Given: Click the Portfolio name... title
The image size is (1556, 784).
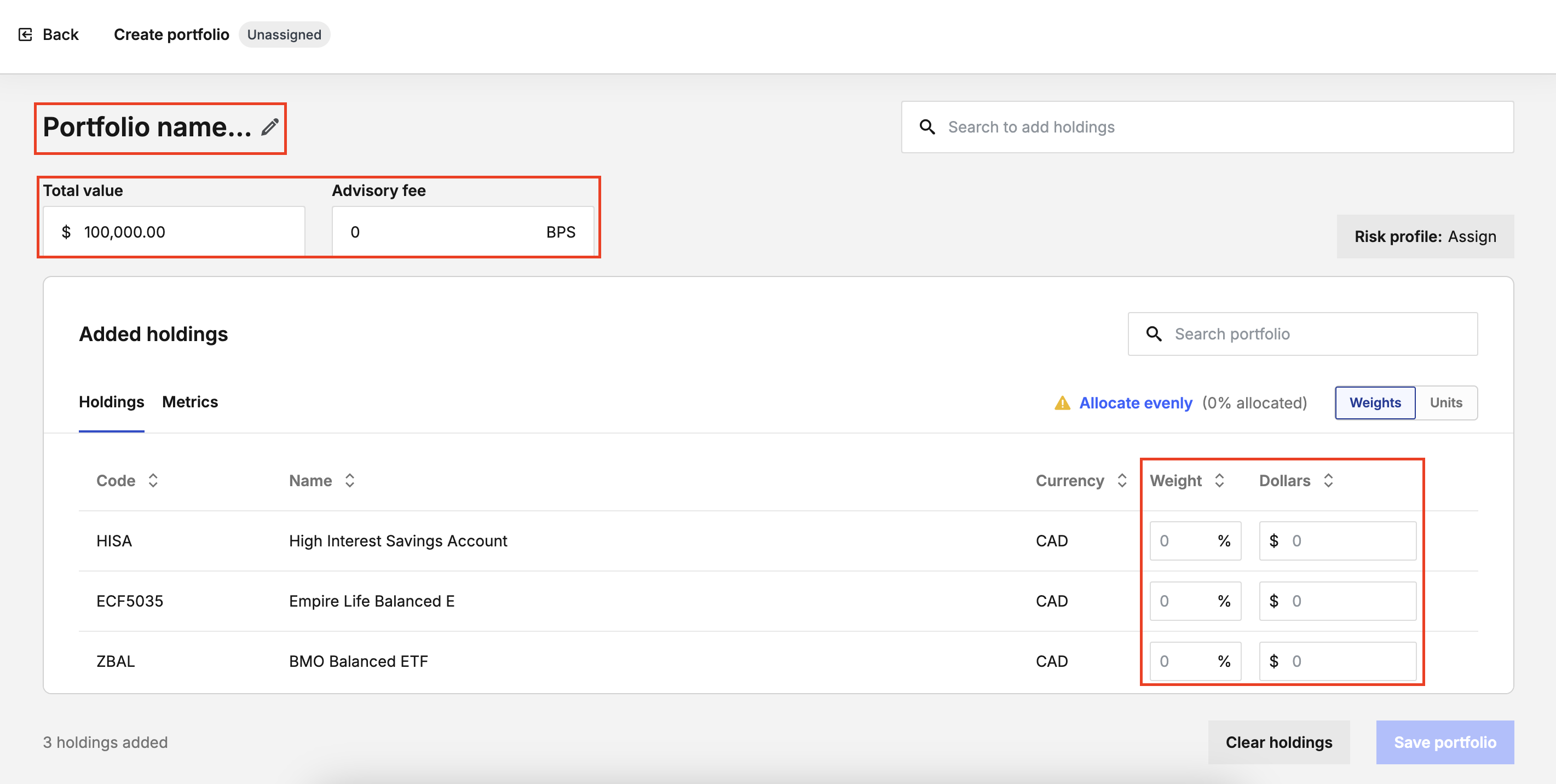Looking at the screenshot, I should pyautogui.click(x=147, y=127).
